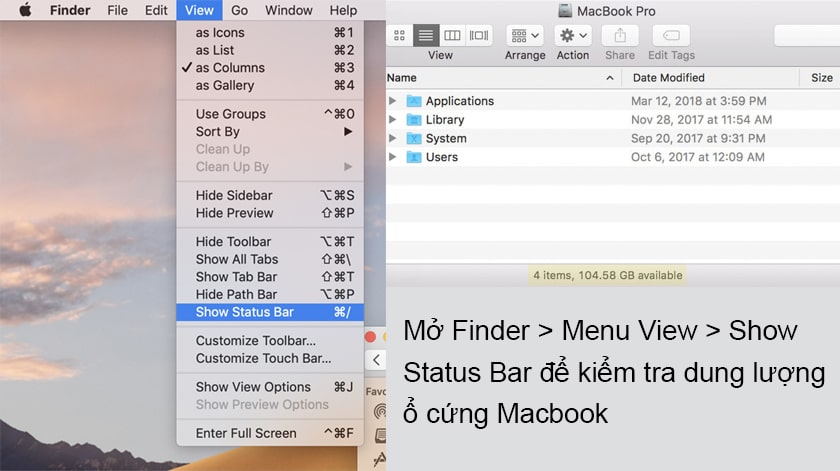Viewport: 840px width, 471px height.
Task: Click date Oct 6, 2017 at 12:09 AM
Action: coord(698,157)
